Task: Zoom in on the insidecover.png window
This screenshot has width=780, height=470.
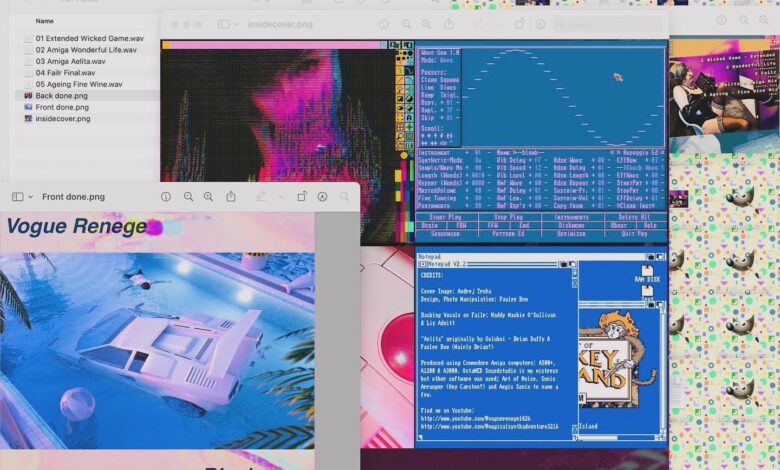Action: [426, 24]
